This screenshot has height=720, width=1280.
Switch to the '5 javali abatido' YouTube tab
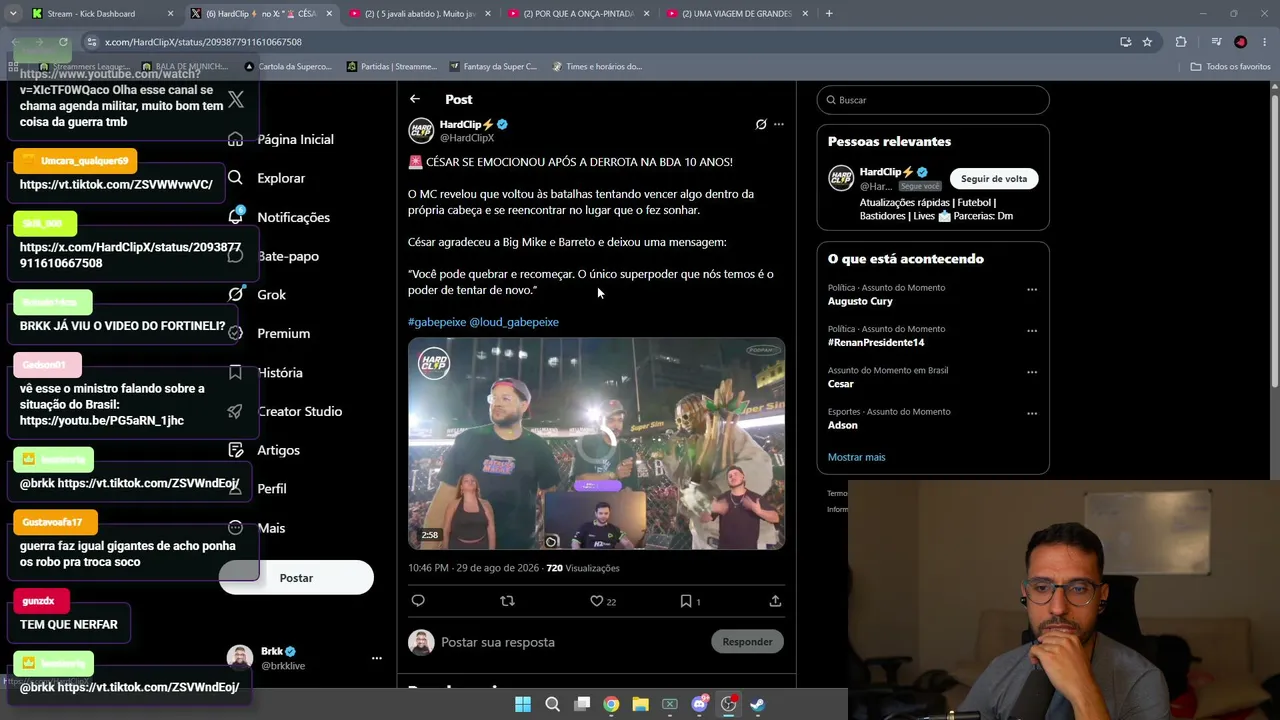[418, 14]
